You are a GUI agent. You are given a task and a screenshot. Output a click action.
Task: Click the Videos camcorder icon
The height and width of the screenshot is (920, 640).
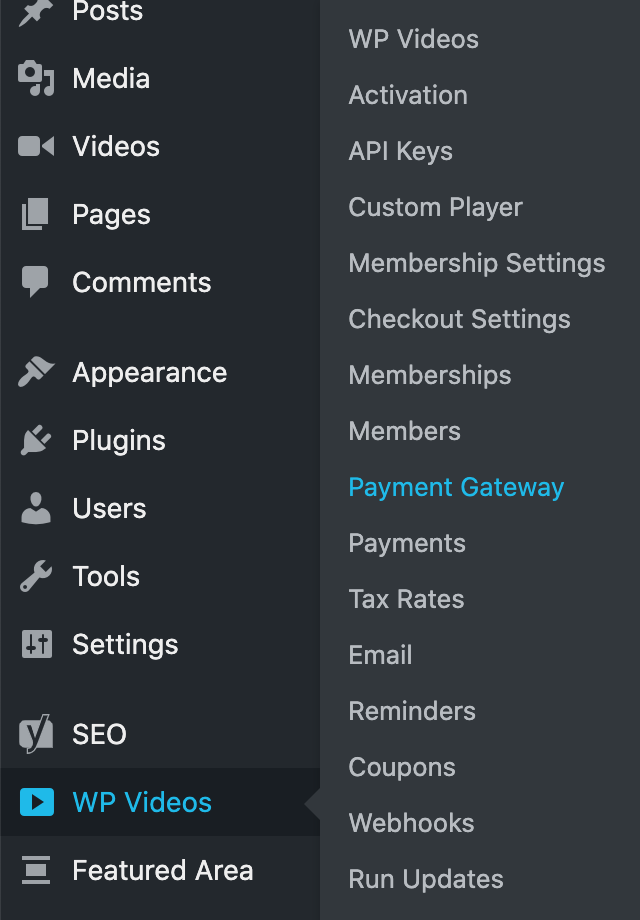(x=36, y=146)
